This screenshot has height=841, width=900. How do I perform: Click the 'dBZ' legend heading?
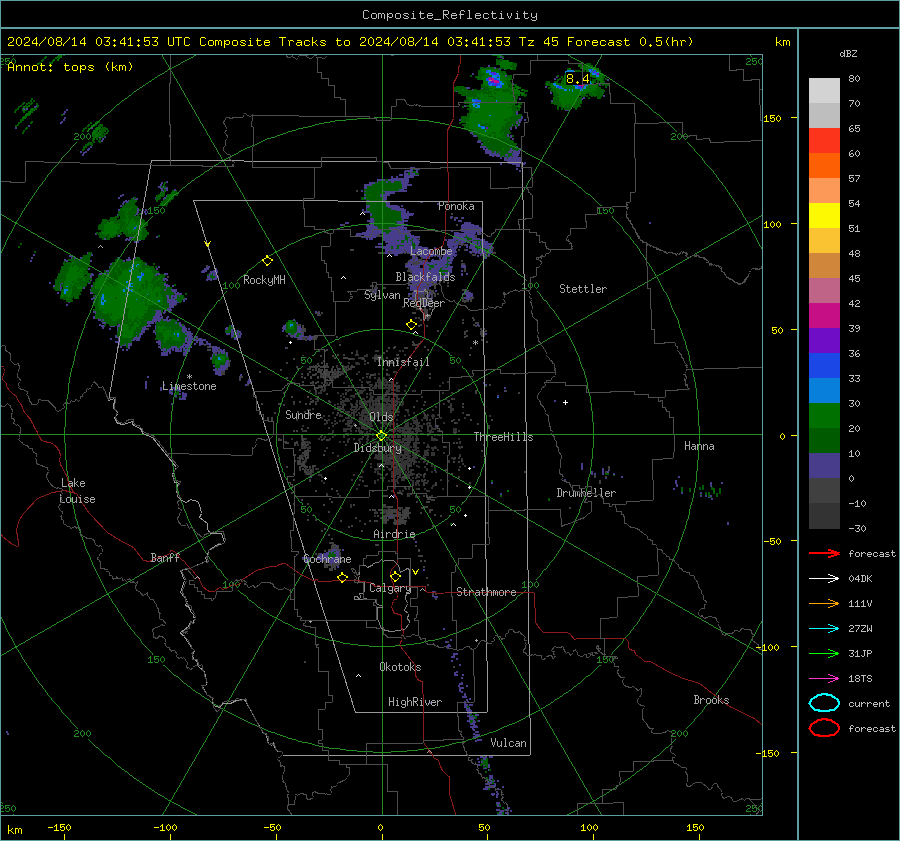point(848,54)
